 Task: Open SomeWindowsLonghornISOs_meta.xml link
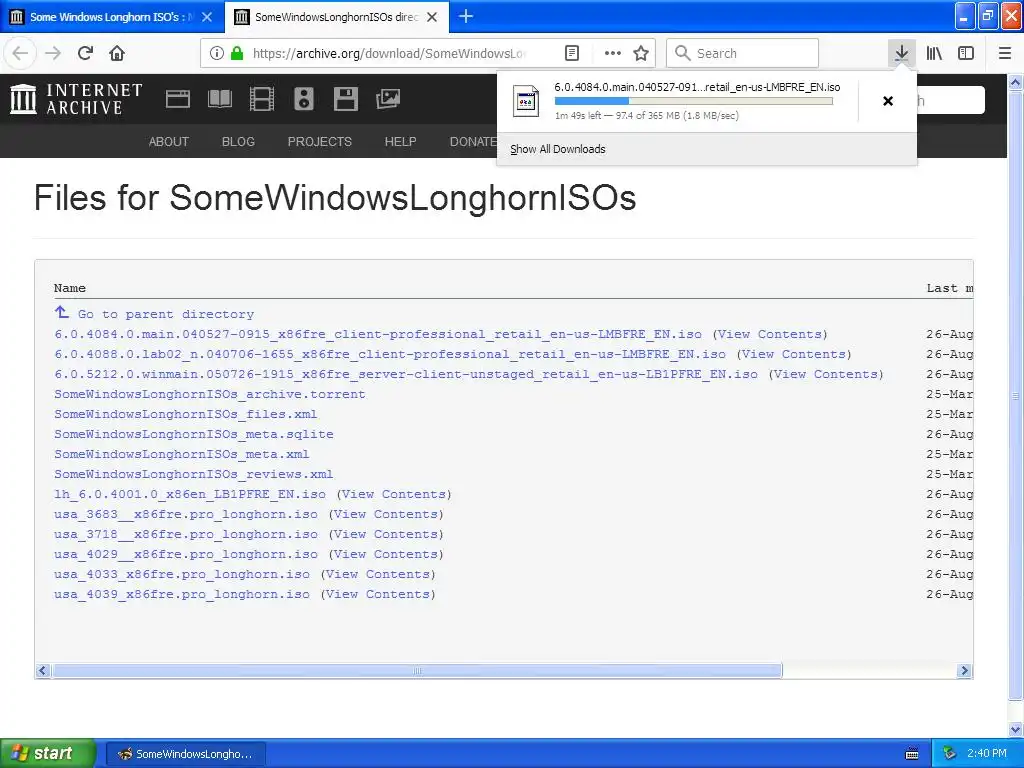coord(182,454)
